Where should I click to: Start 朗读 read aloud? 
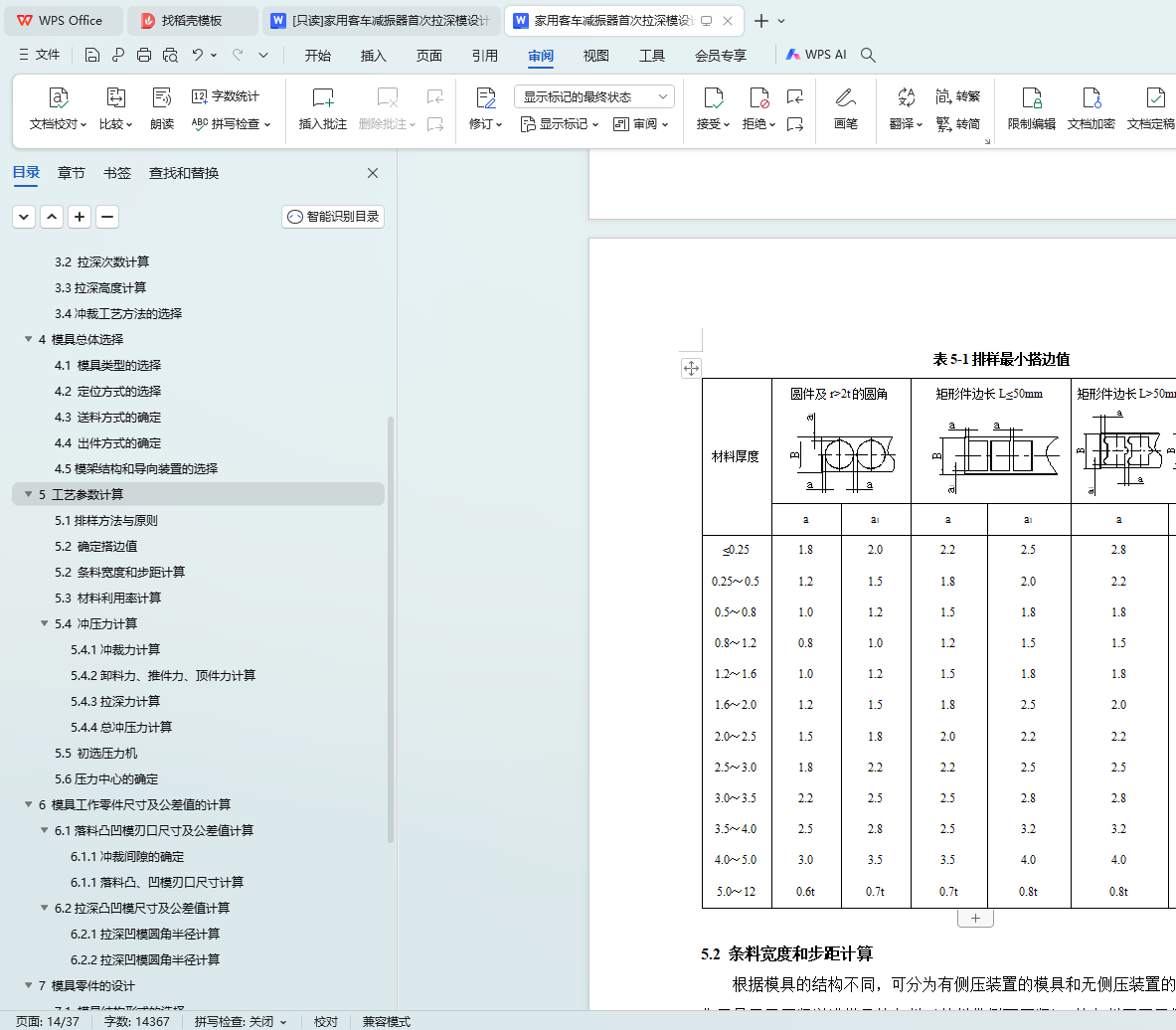(x=162, y=109)
